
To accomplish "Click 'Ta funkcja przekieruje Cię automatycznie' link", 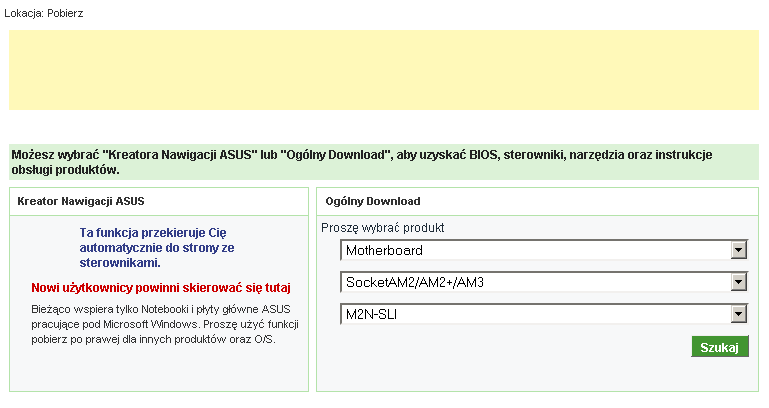I will pos(156,248).
